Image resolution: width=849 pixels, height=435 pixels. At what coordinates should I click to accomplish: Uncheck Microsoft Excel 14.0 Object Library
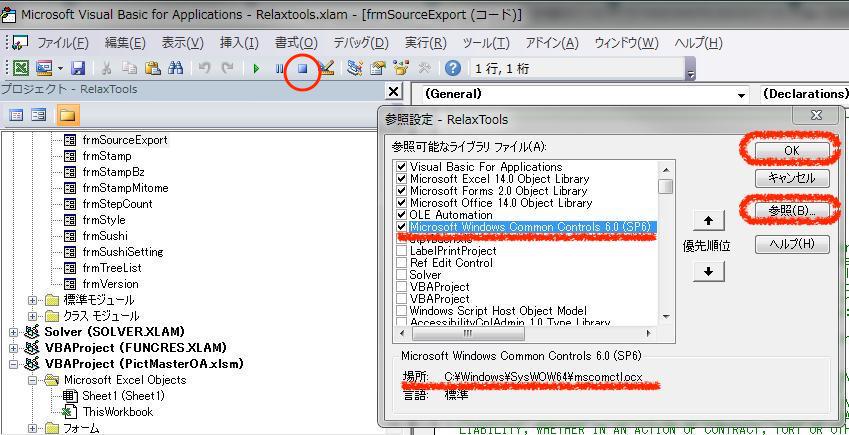[x=401, y=179]
